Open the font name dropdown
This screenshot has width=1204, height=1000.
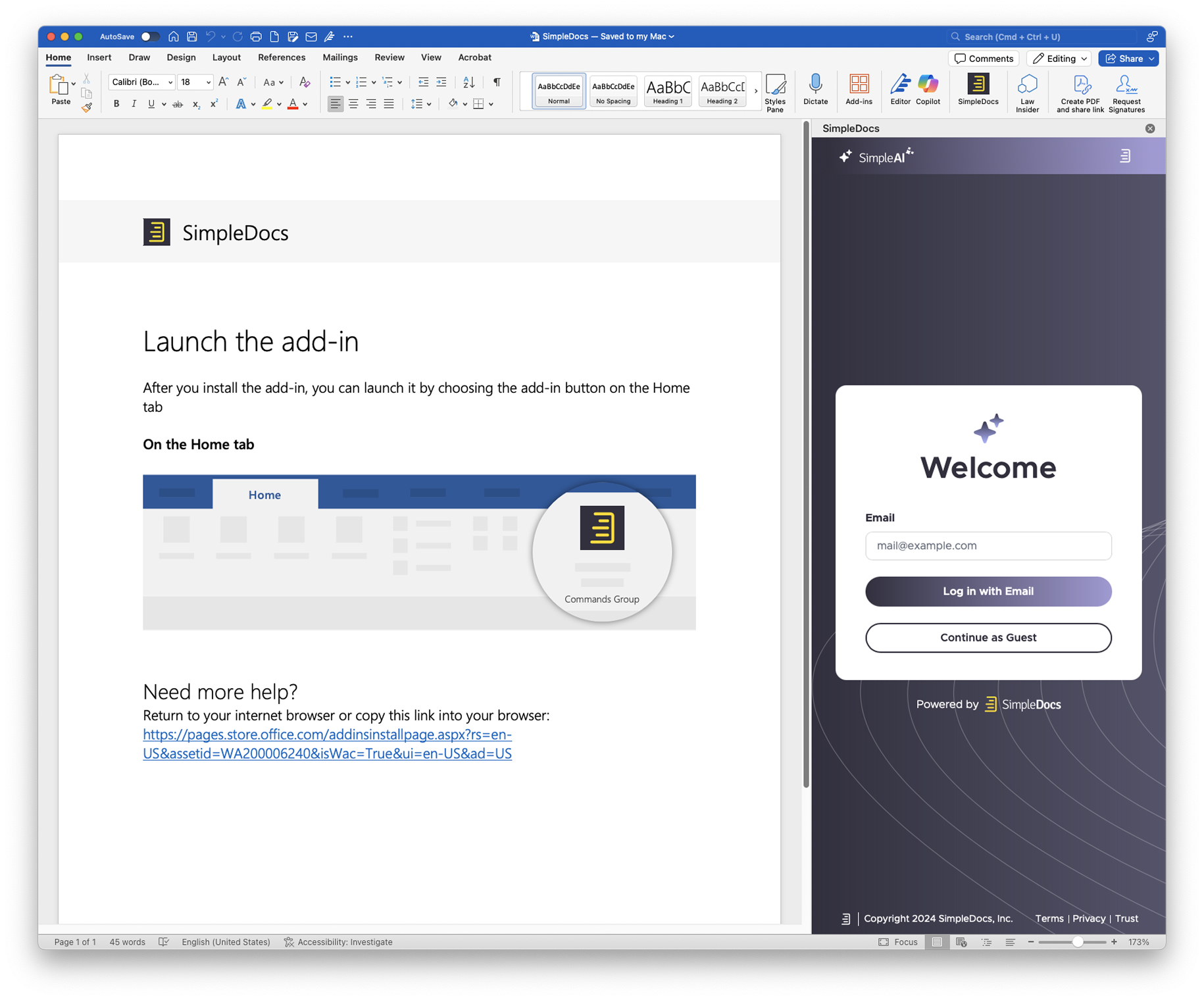coord(170,82)
